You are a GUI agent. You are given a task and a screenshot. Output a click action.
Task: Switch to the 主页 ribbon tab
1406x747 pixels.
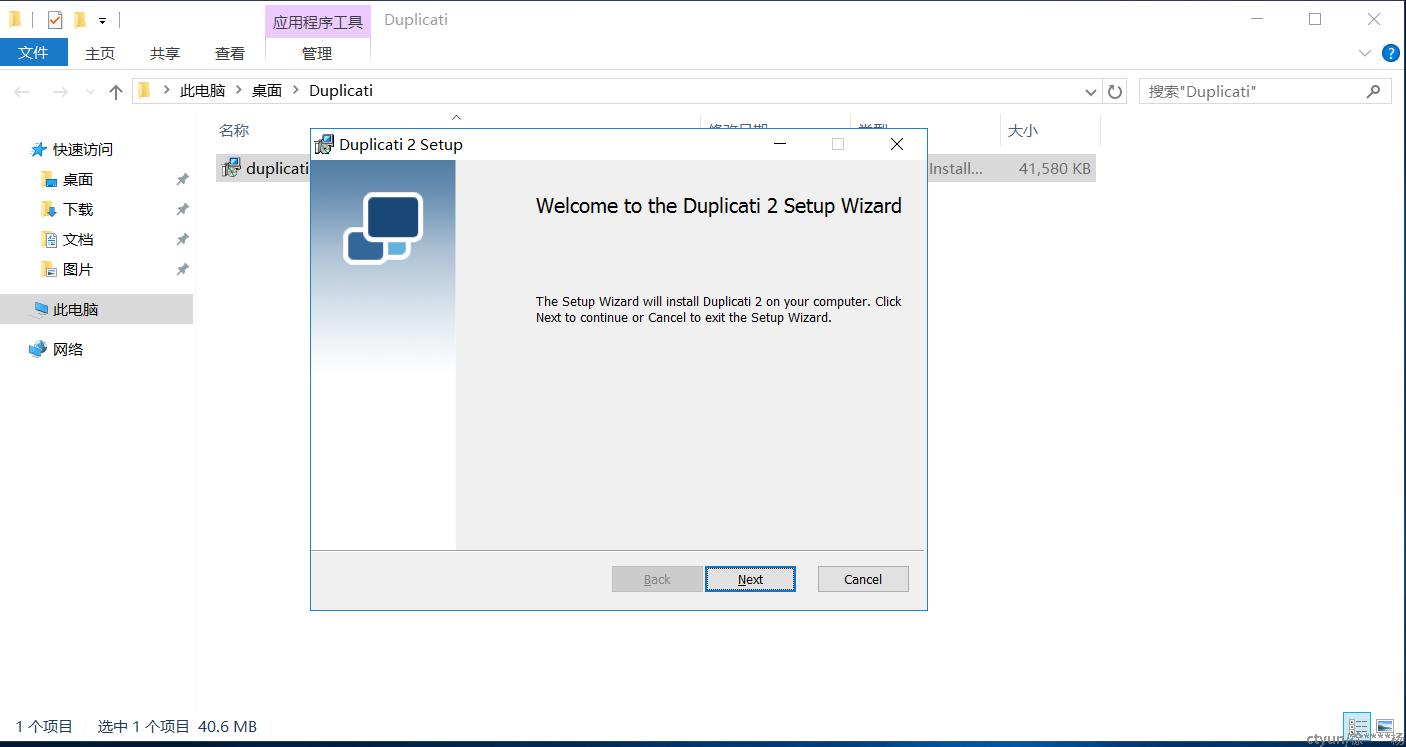coord(100,53)
